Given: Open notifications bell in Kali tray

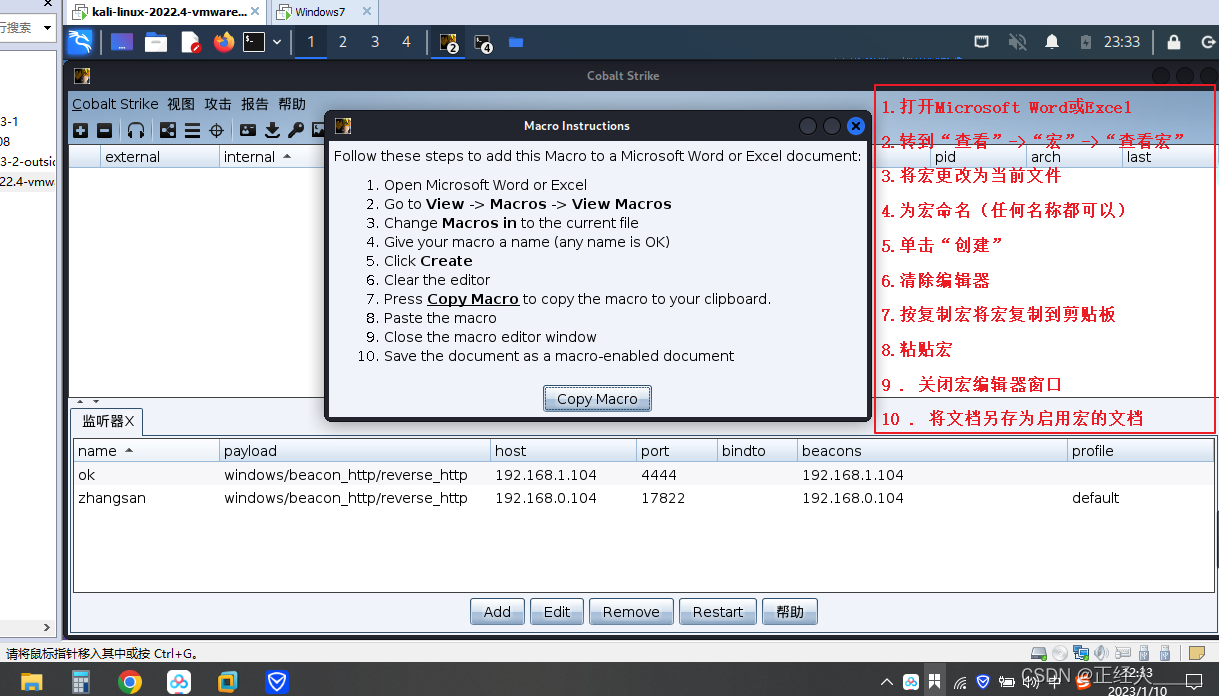Looking at the screenshot, I should tap(1052, 42).
